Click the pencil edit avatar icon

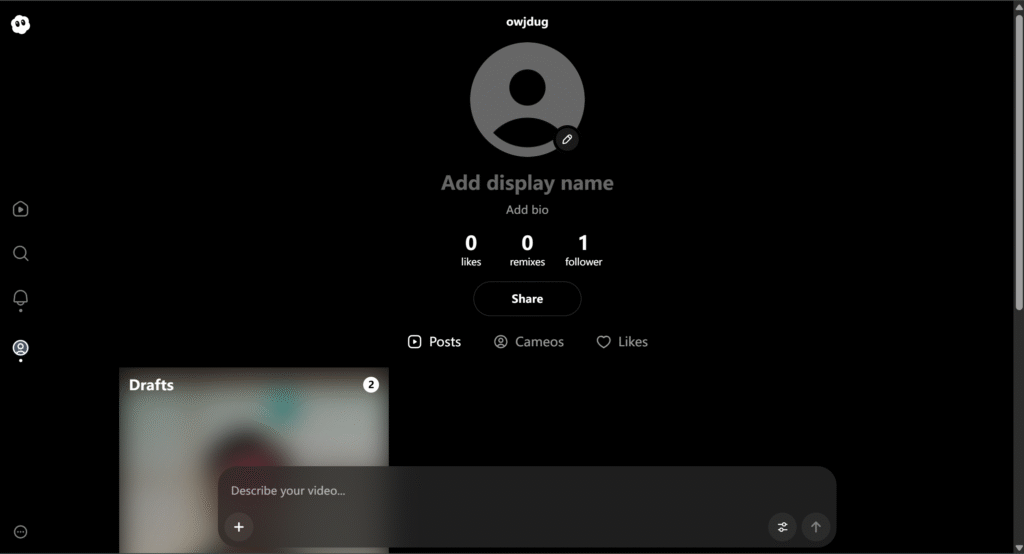pos(567,139)
